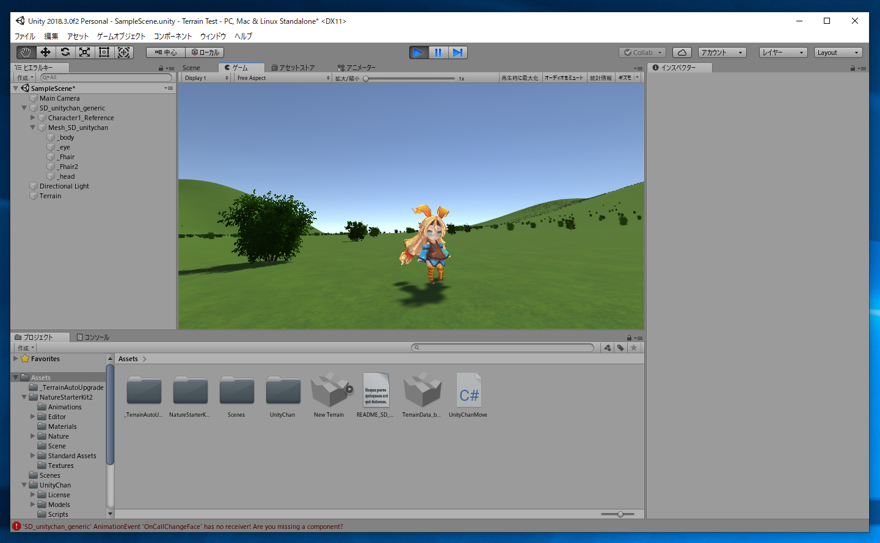This screenshot has width=880, height=543.
Task: Click the Inspector panel lock icon
Action: 852,68
